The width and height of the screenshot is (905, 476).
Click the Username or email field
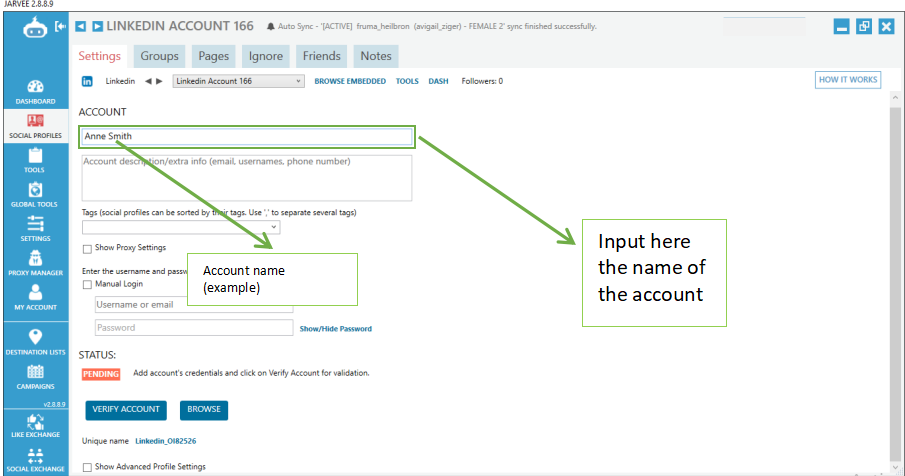coord(194,305)
